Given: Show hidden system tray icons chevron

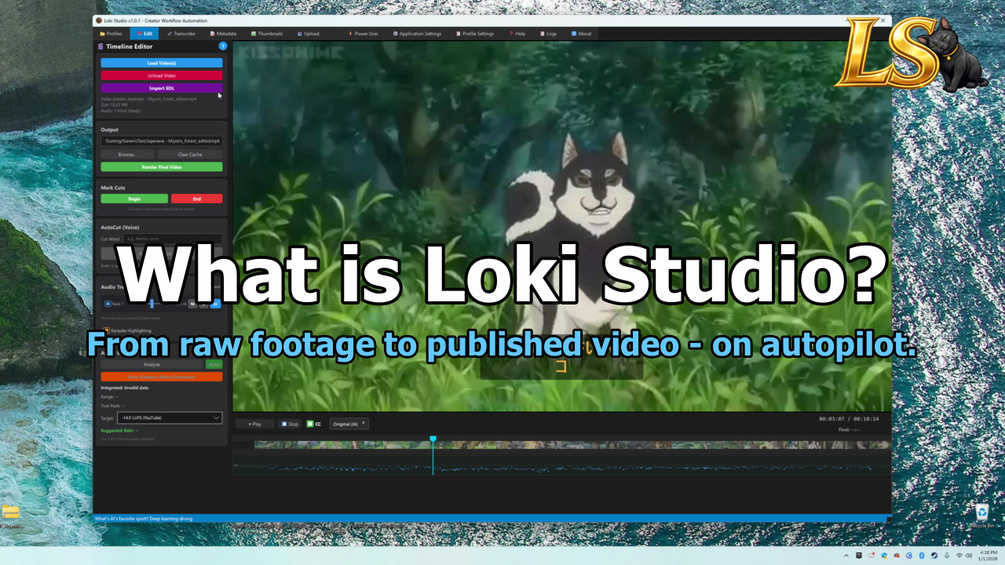Looking at the screenshot, I should tap(846, 555).
